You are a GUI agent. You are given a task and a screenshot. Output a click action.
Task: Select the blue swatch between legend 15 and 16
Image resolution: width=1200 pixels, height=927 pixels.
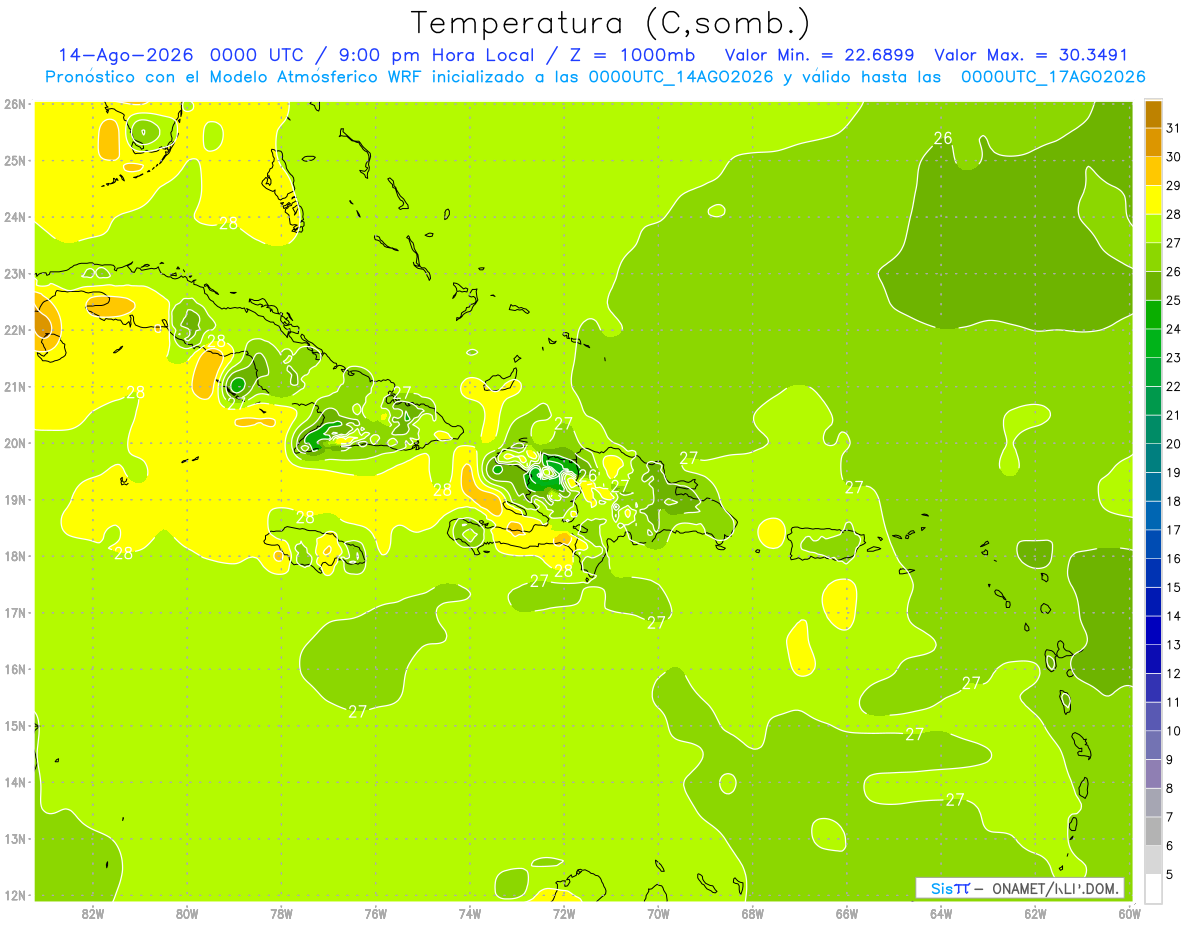point(1153,572)
